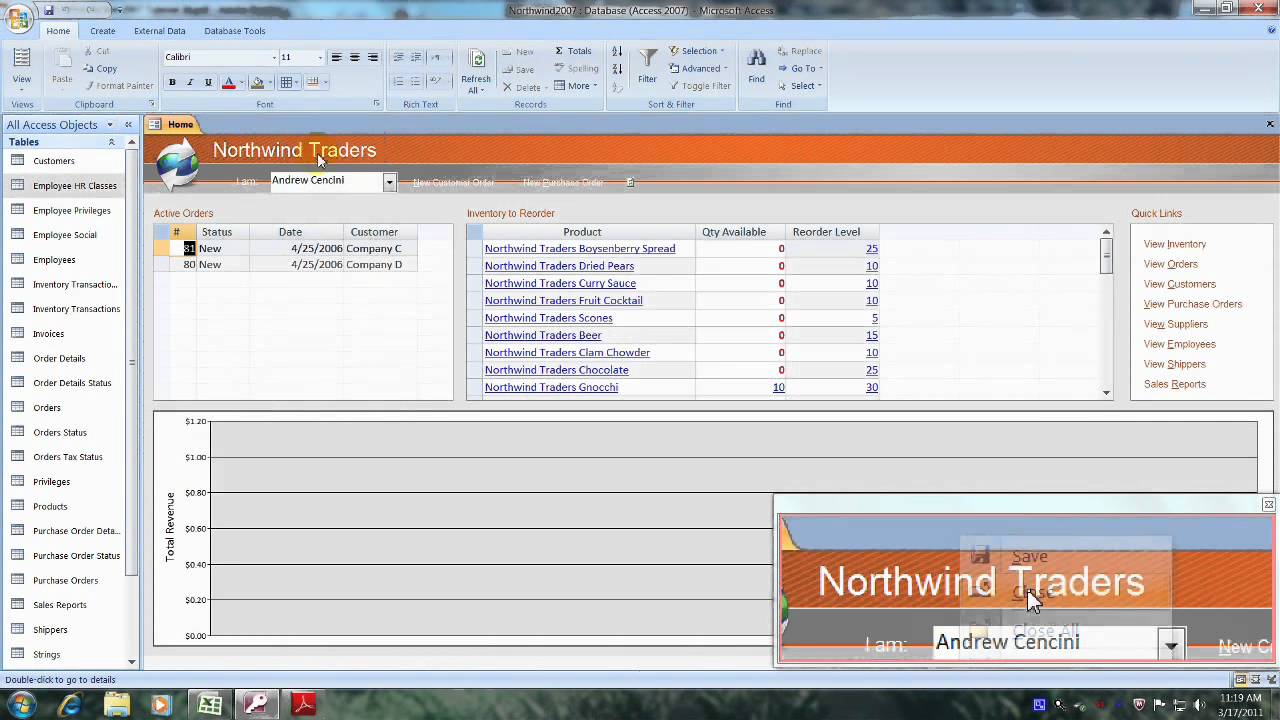Viewport: 1280px width, 720px height.
Task: Click the Help question mark icon
Action: [x=1271, y=30]
